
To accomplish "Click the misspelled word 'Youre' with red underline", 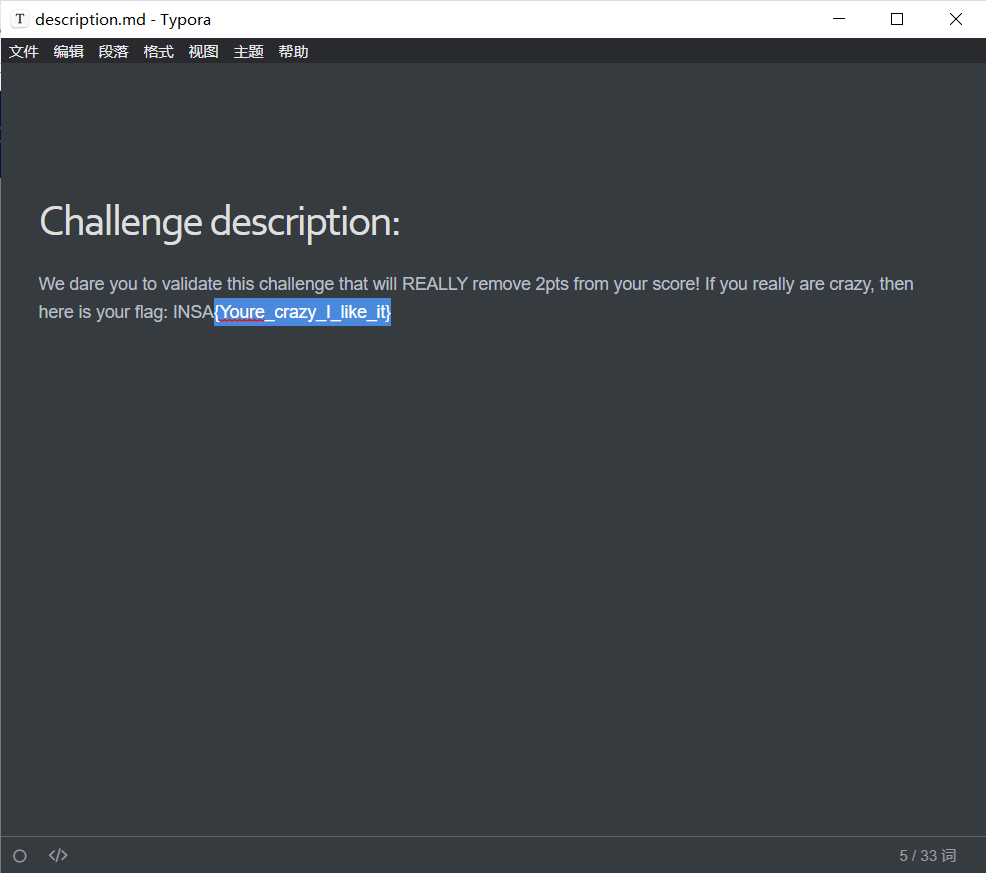I will coord(242,313).
